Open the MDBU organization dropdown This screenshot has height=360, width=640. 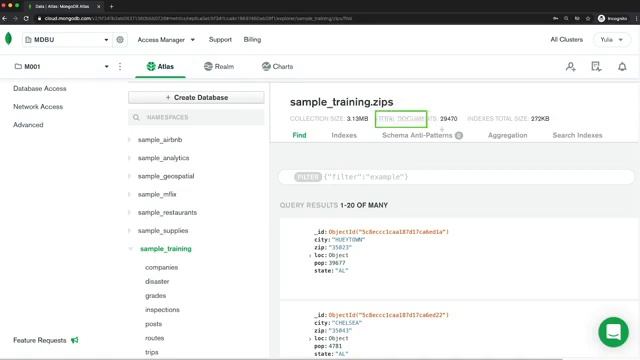pyautogui.click(x=67, y=40)
